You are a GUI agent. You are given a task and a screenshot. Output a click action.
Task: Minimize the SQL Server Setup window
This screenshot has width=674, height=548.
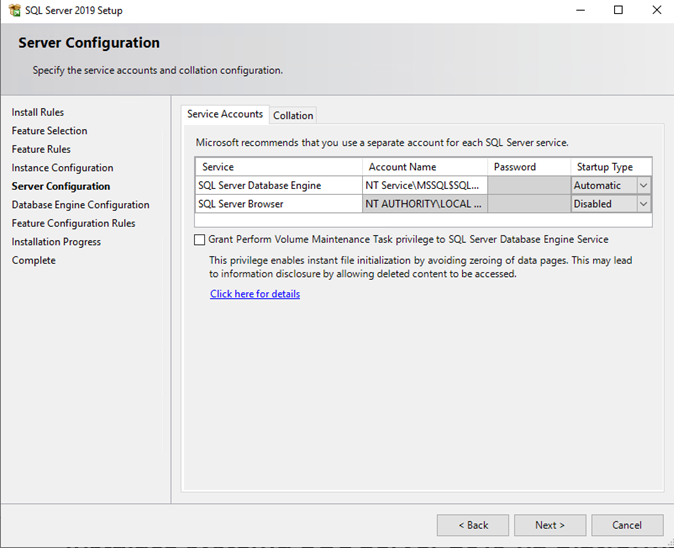click(580, 10)
